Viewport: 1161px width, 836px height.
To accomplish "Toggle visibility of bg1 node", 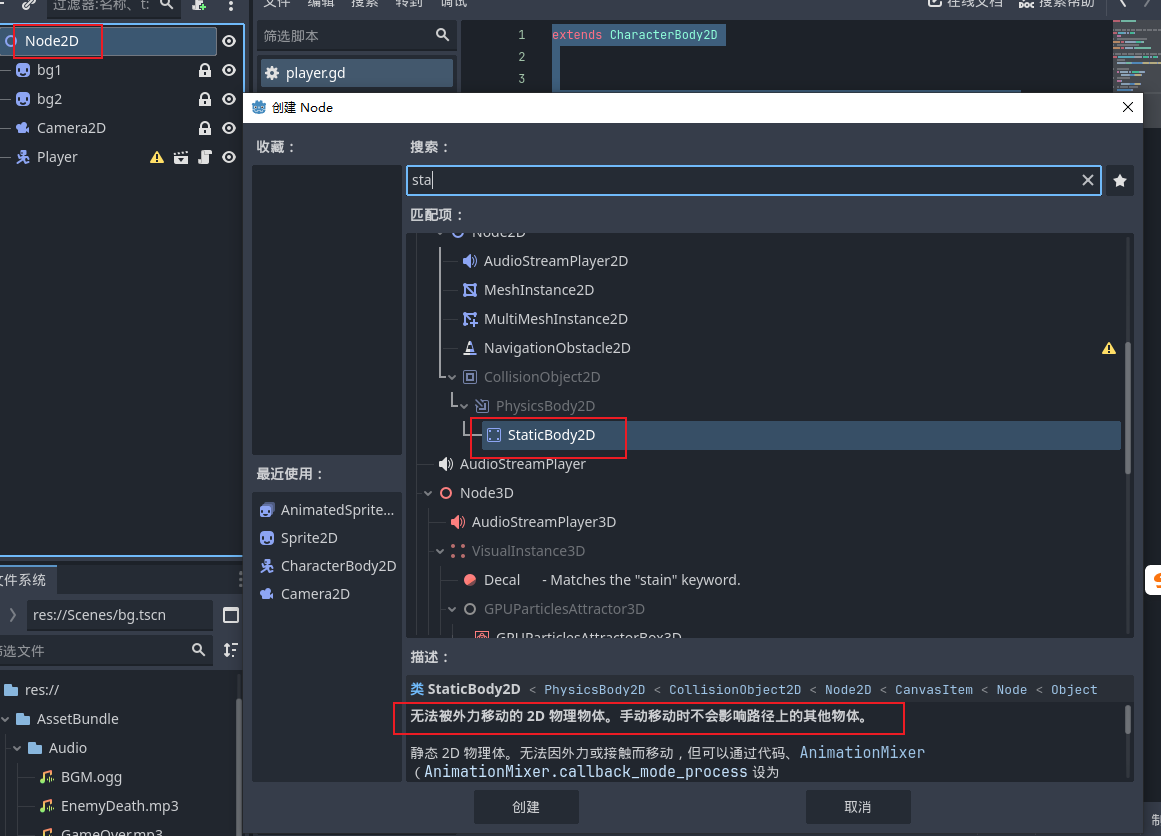I will [x=229, y=70].
